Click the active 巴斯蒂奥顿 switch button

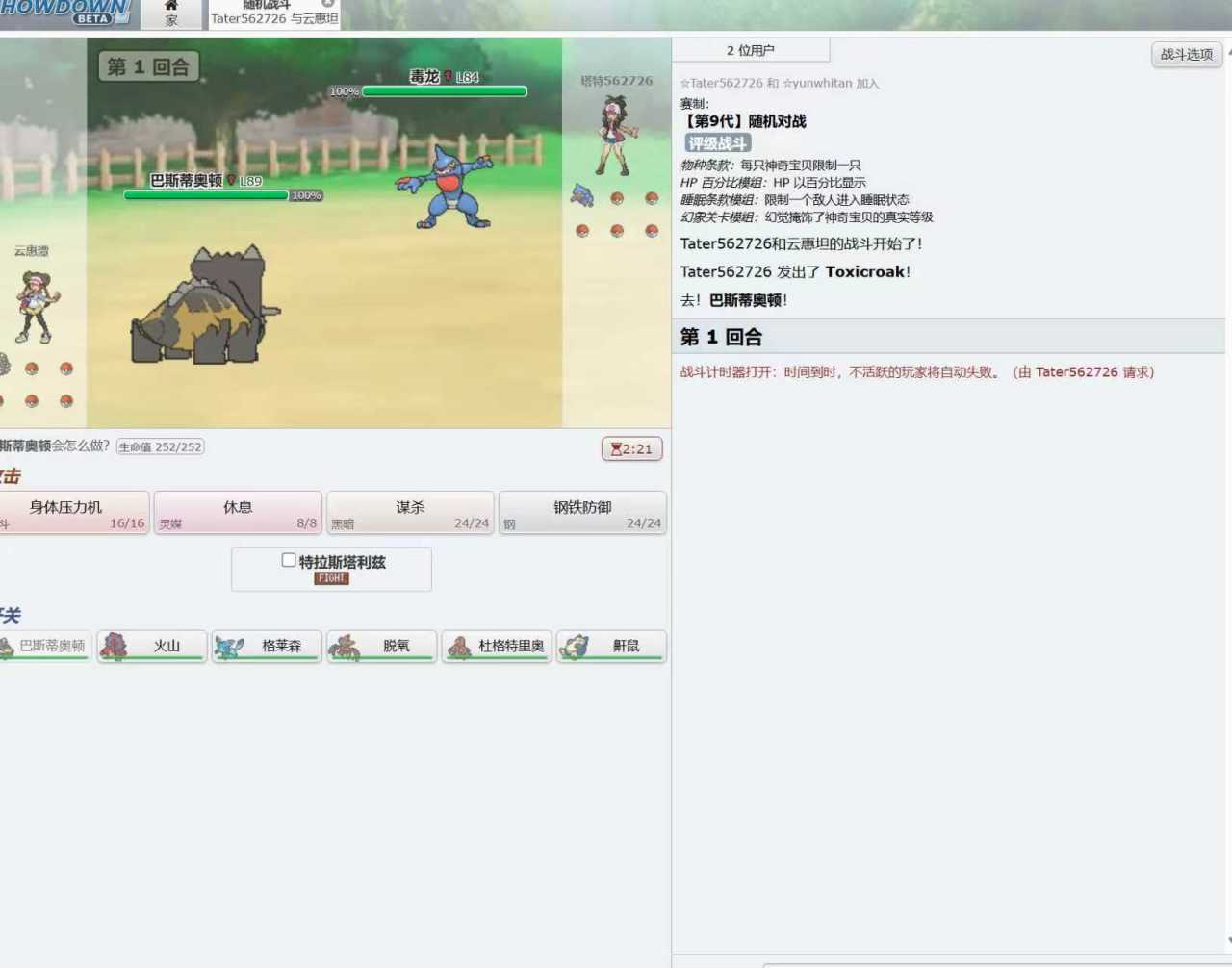click(x=45, y=646)
